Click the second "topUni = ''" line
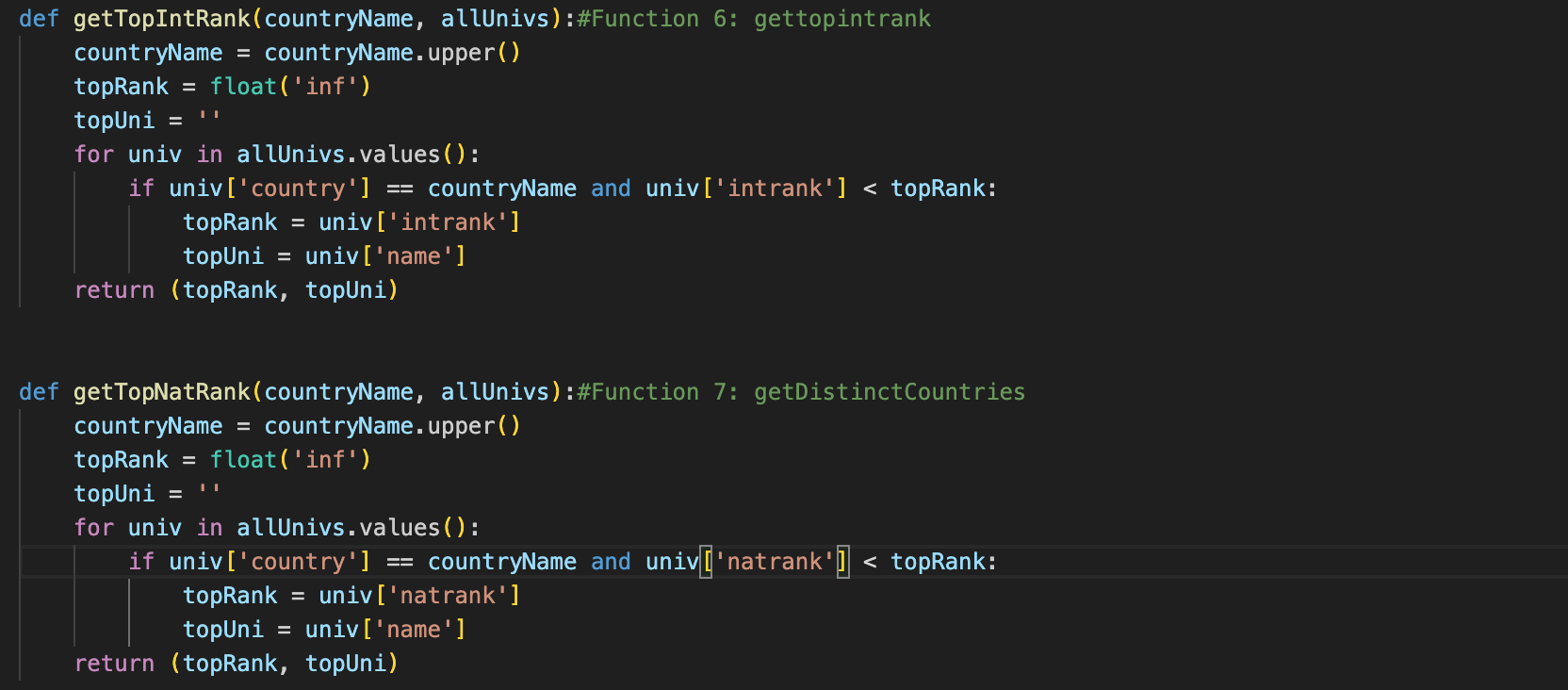Viewport: 1568px width, 690px height. click(148, 494)
